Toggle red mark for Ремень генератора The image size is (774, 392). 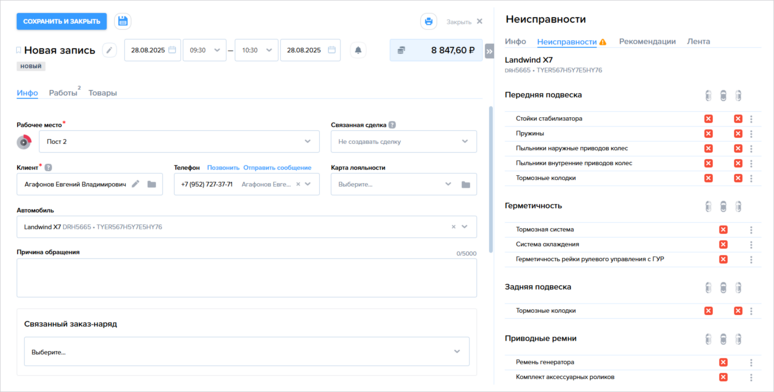[x=723, y=362]
